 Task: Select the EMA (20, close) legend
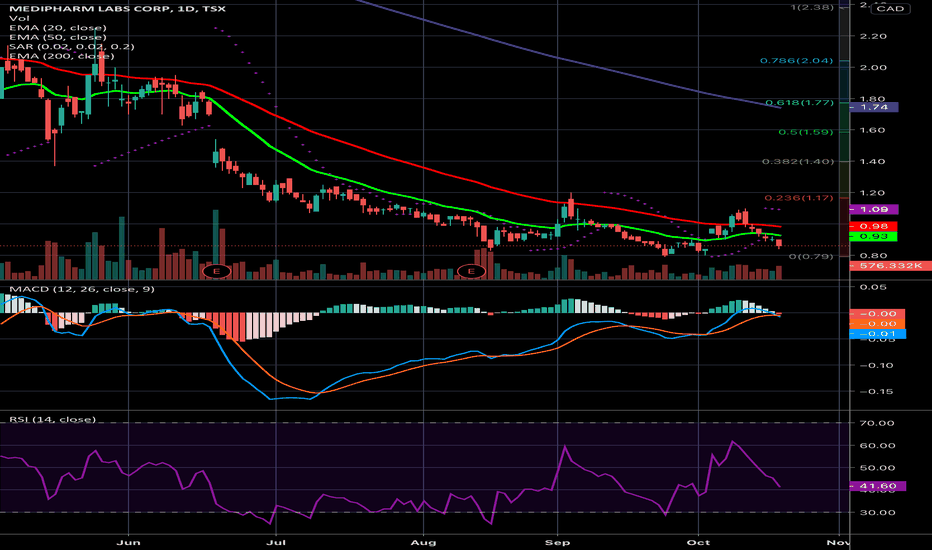point(58,28)
